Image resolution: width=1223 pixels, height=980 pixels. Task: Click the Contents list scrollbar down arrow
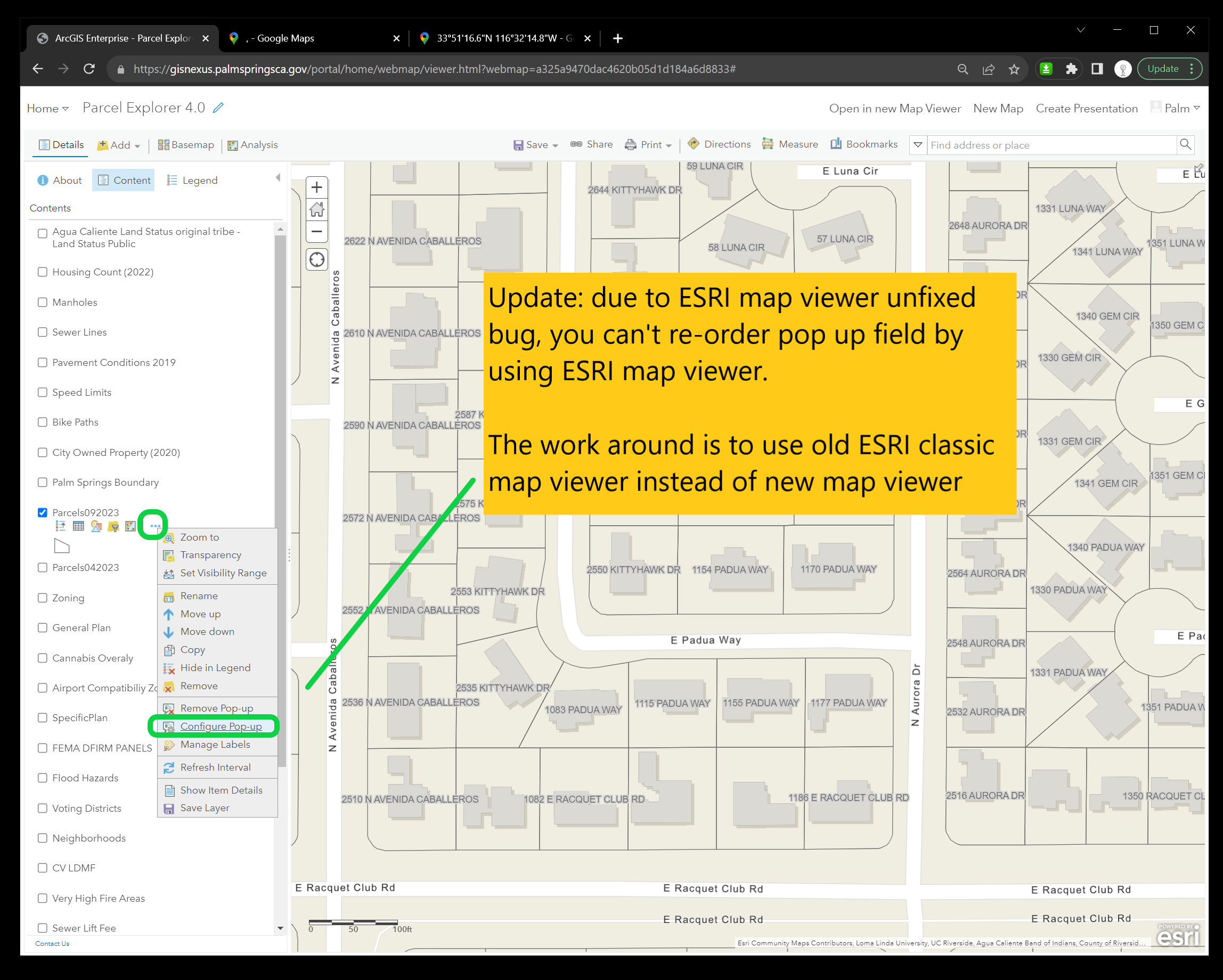coord(280,928)
